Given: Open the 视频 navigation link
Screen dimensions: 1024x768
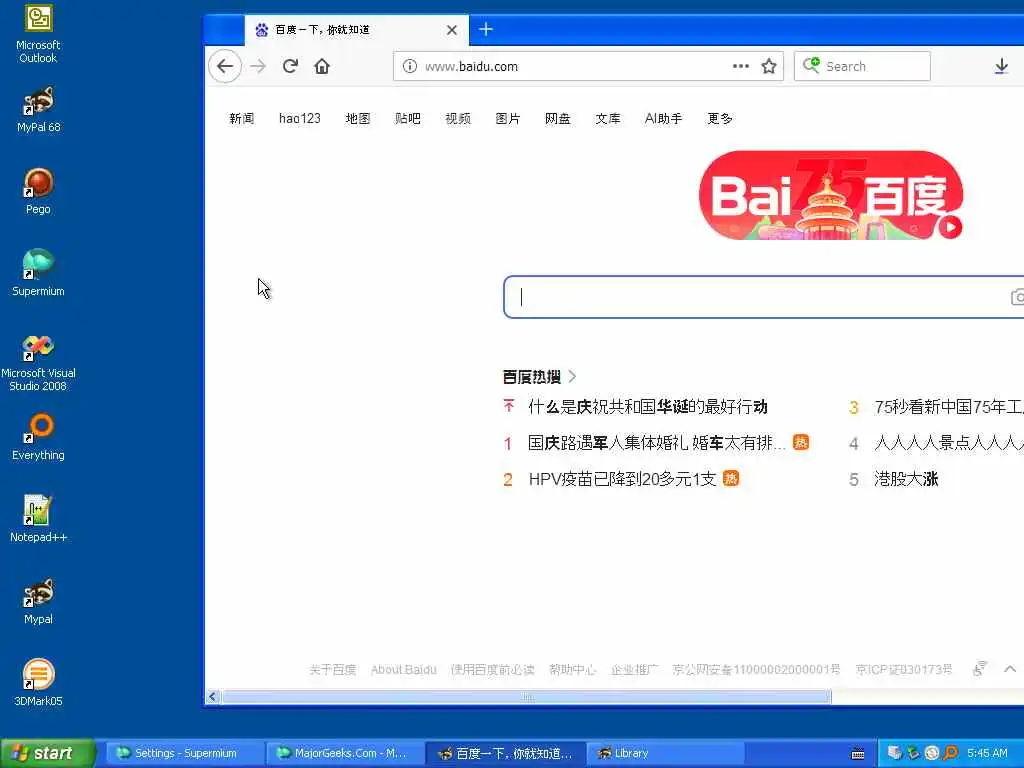Looking at the screenshot, I should (x=458, y=118).
